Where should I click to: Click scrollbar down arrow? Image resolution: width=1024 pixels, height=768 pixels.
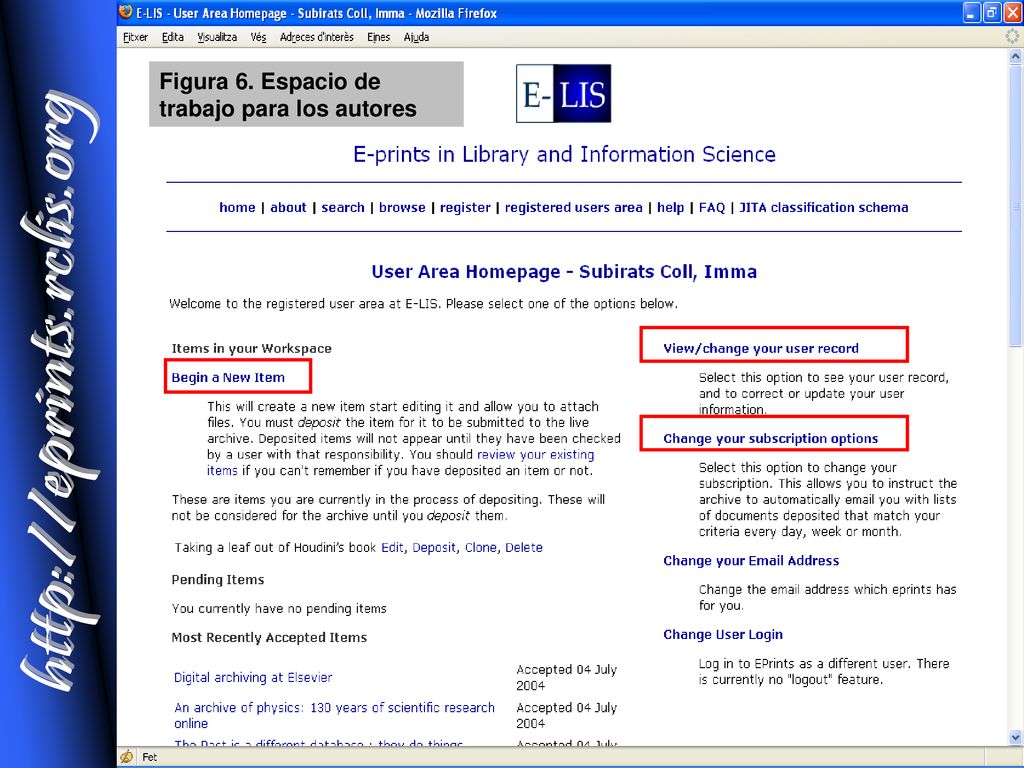pyautogui.click(x=1015, y=738)
